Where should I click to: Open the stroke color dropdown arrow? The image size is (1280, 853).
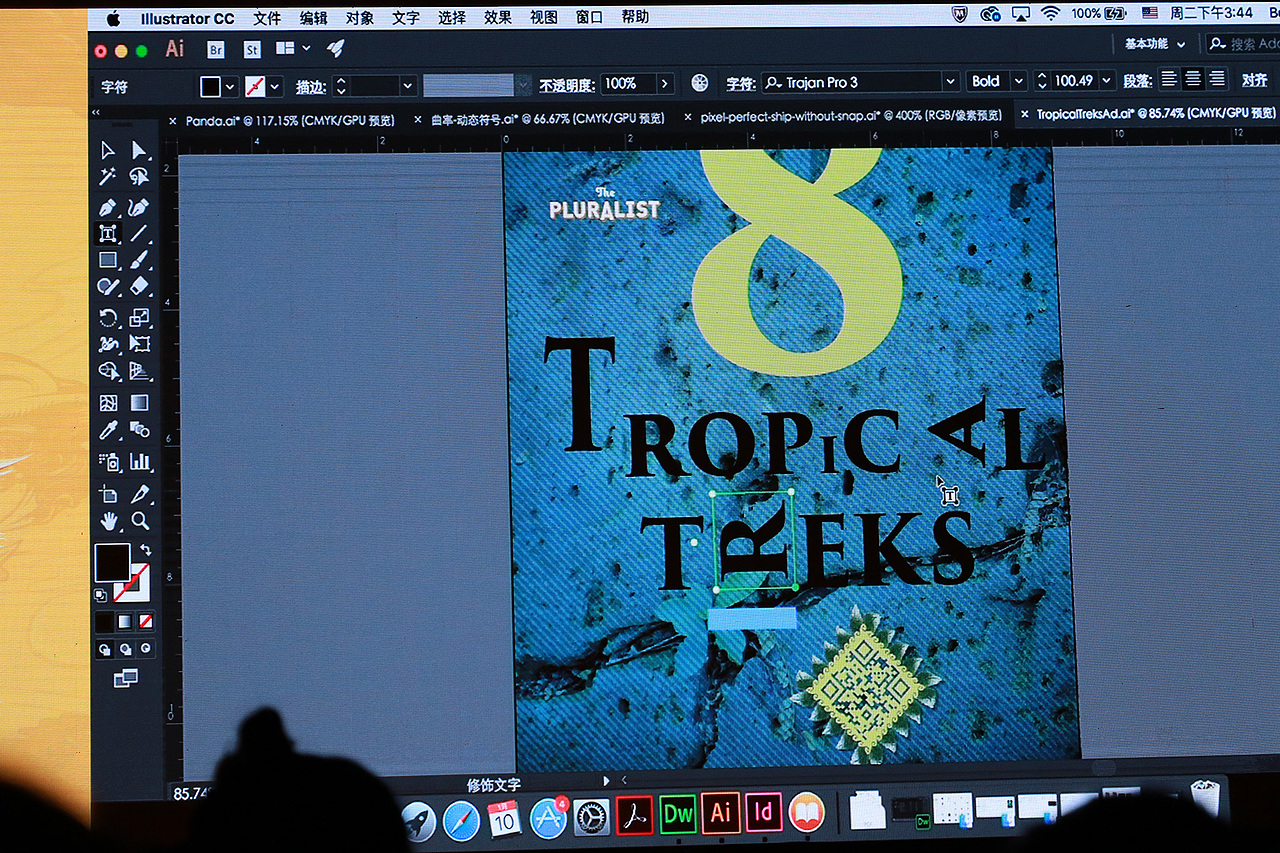click(x=275, y=87)
